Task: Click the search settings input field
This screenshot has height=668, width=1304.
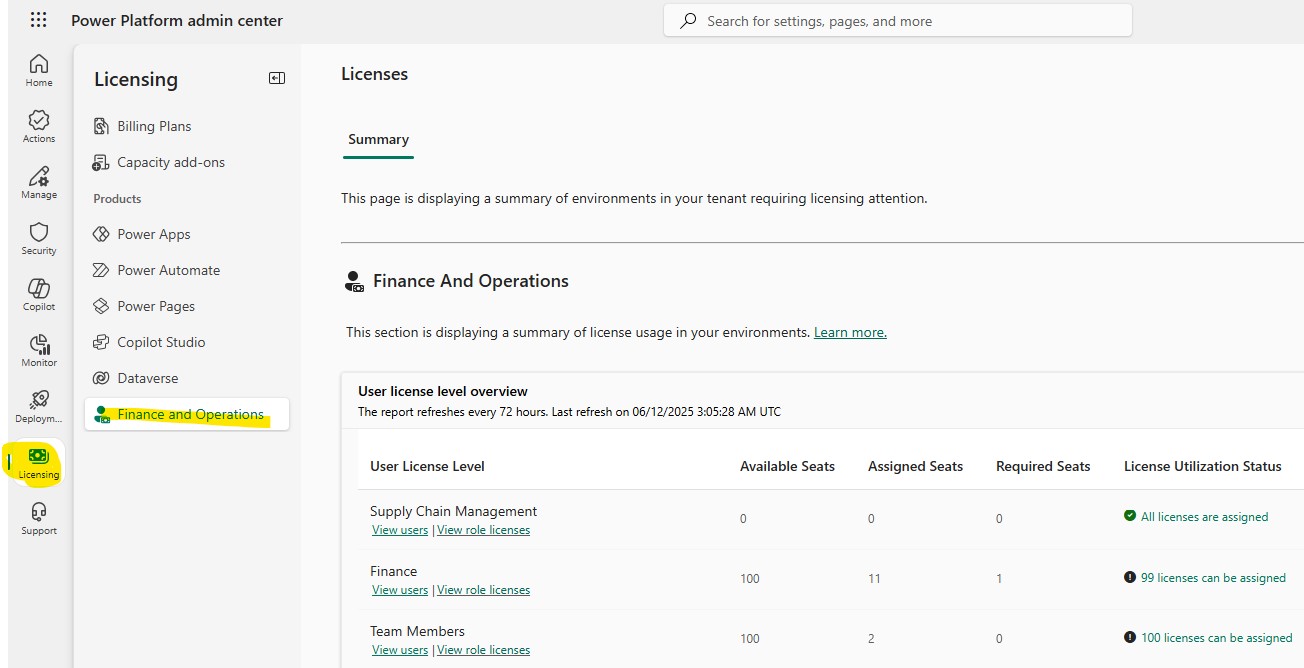Action: (x=898, y=20)
